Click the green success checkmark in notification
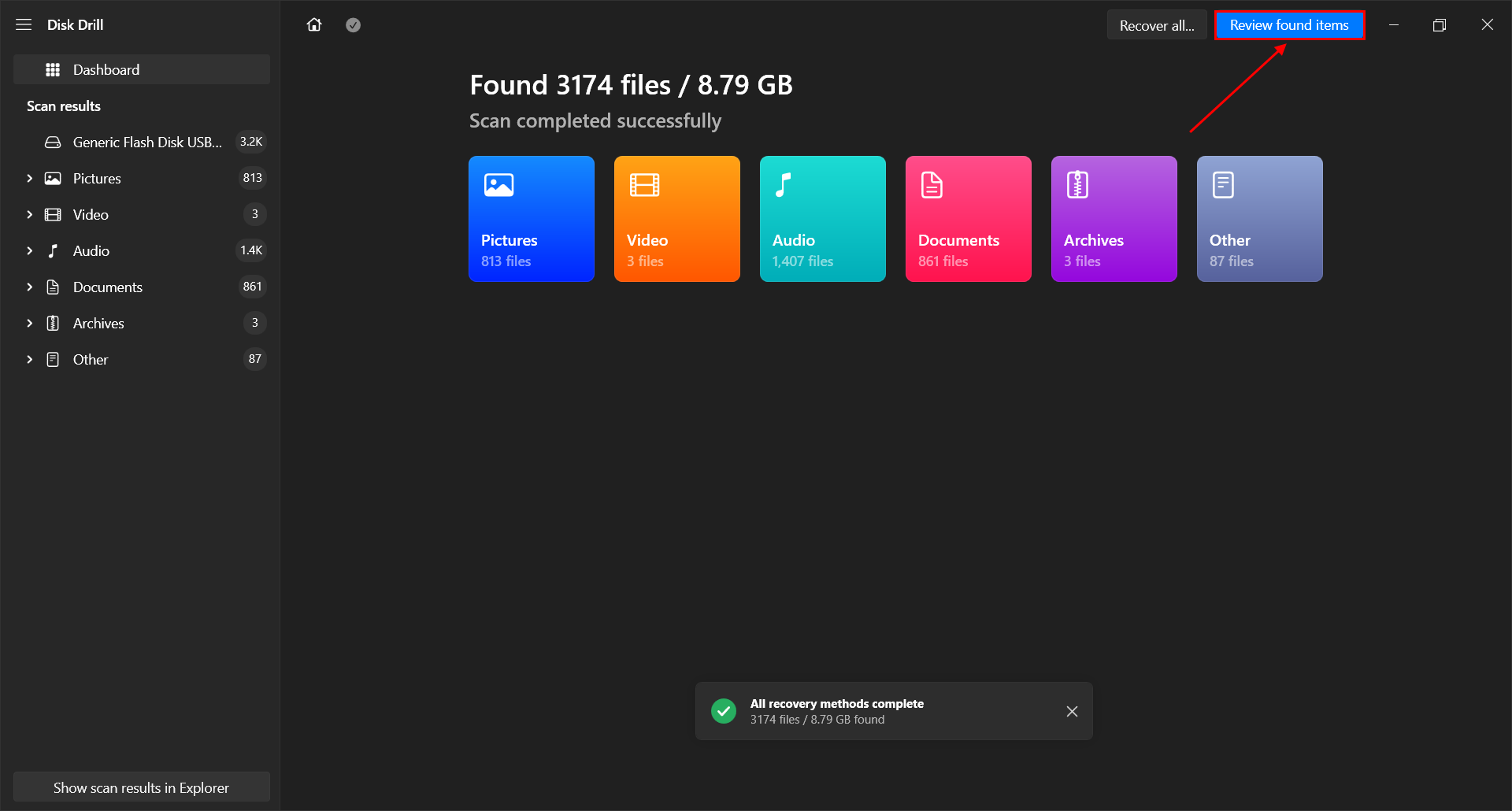Viewport: 1512px width, 811px height. [x=724, y=711]
